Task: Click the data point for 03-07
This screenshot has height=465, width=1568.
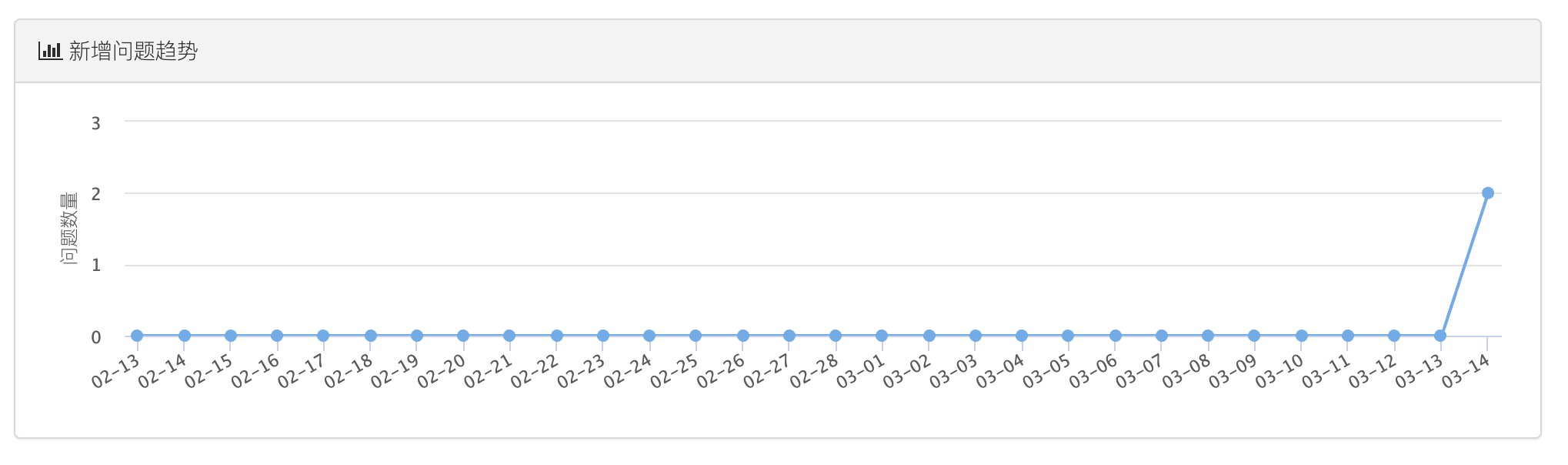Action: click(x=1162, y=336)
